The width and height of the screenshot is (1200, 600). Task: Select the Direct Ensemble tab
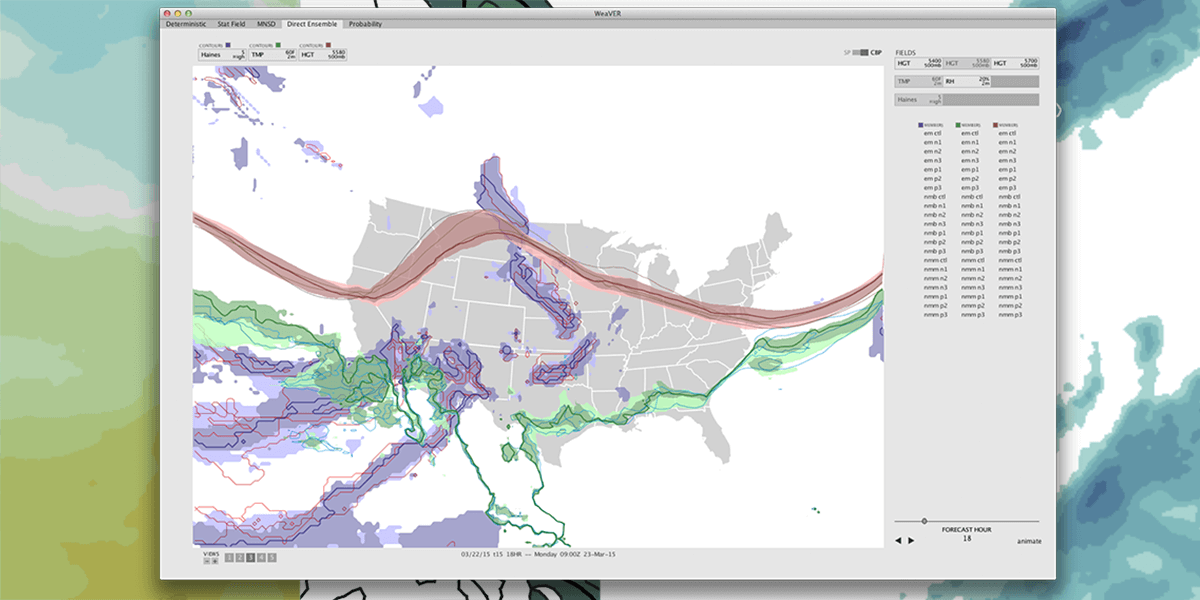click(312, 23)
